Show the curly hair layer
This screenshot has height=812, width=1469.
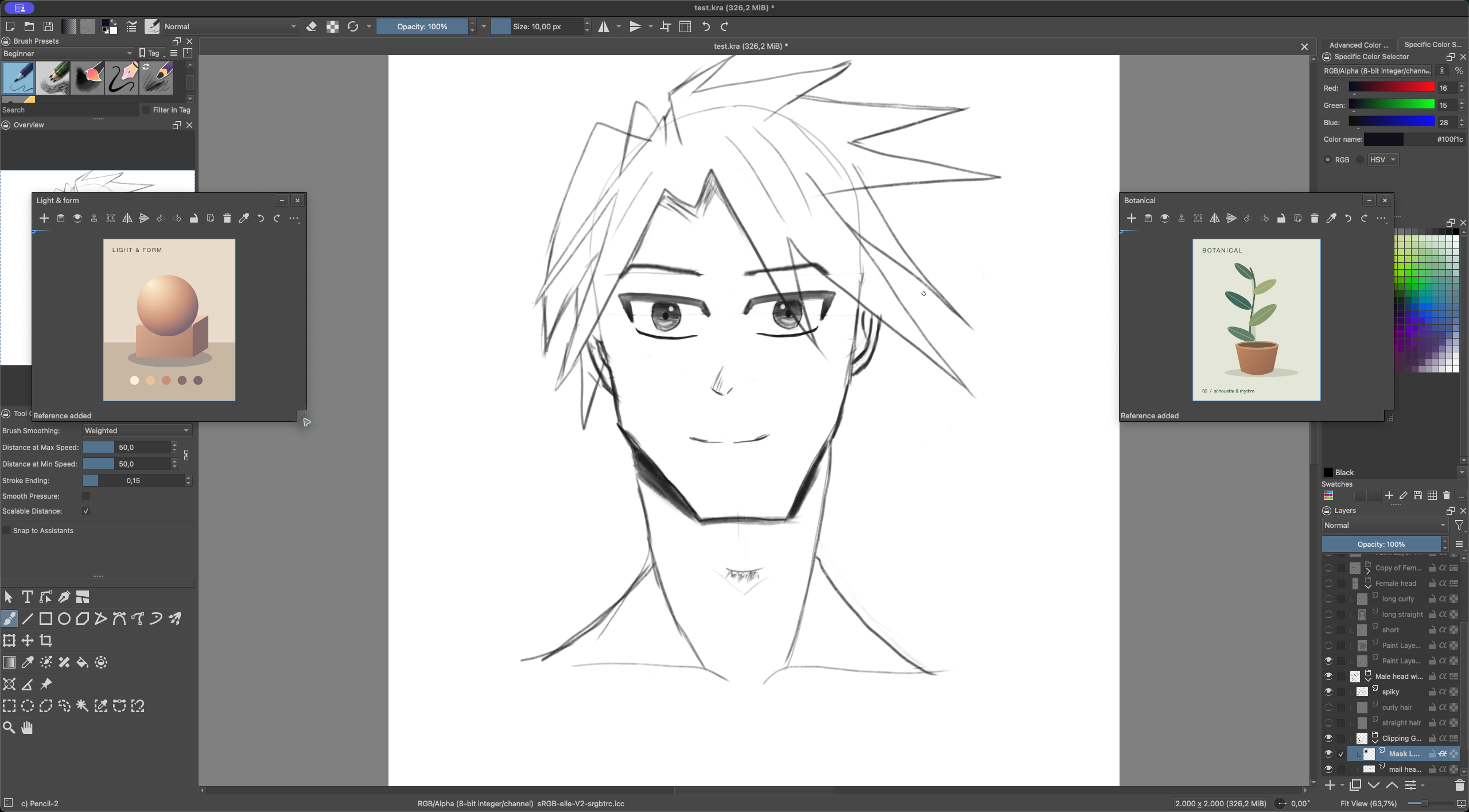[x=1328, y=707]
